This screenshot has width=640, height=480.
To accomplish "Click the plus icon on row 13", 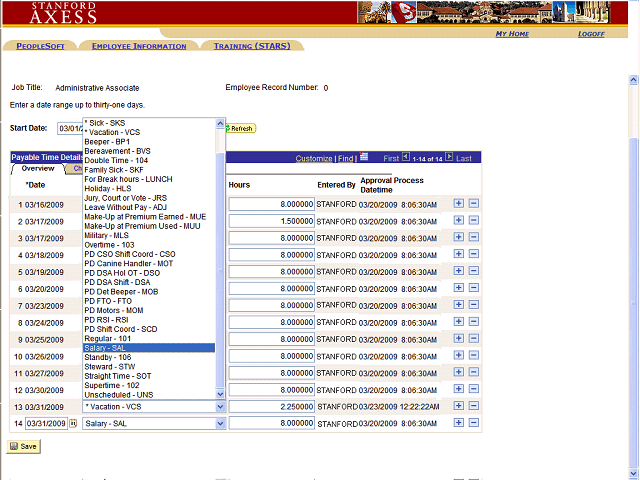I will click(459, 406).
